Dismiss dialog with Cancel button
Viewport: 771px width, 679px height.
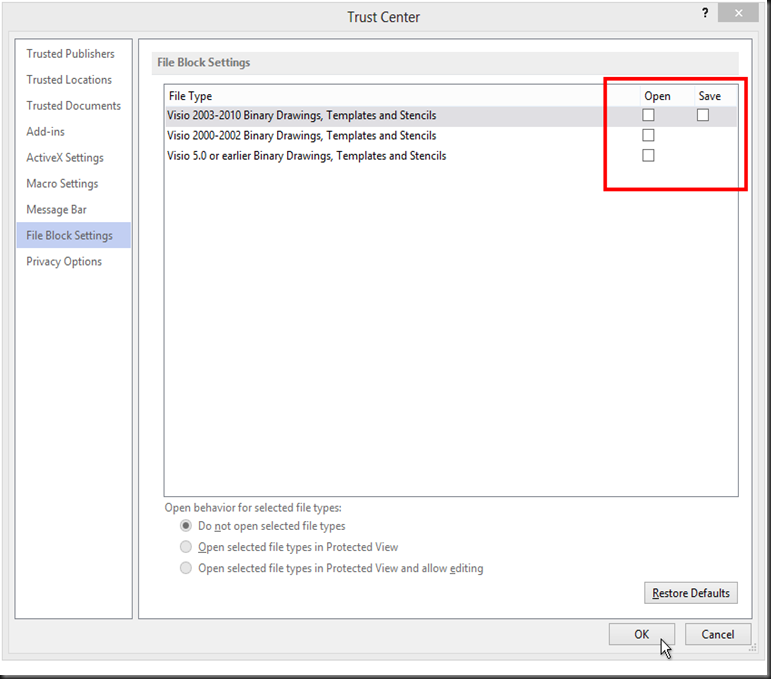coord(717,634)
